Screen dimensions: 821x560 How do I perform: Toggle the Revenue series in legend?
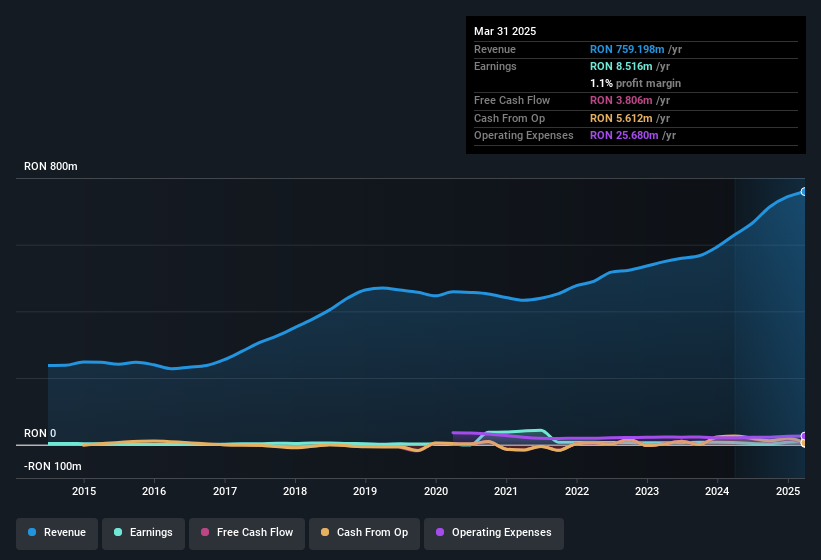click(57, 533)
